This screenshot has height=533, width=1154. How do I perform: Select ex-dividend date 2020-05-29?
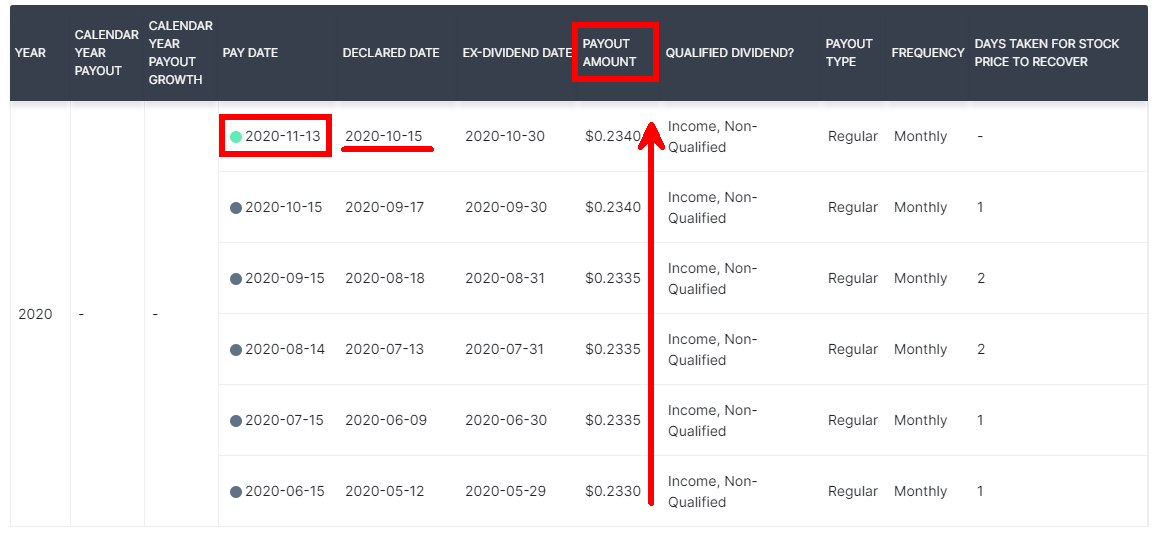[x=506, y=491]
